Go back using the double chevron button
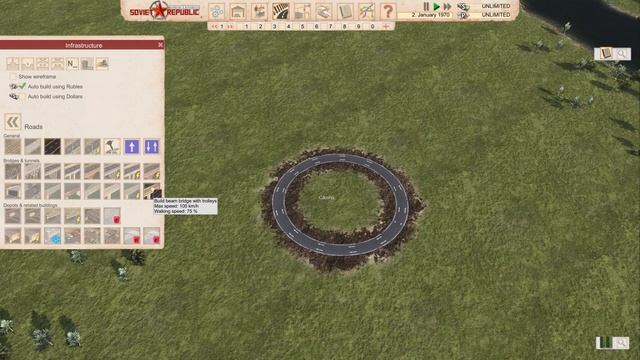Image resolution: width=640 pixels, height=360 pixels. coord(13,122)
